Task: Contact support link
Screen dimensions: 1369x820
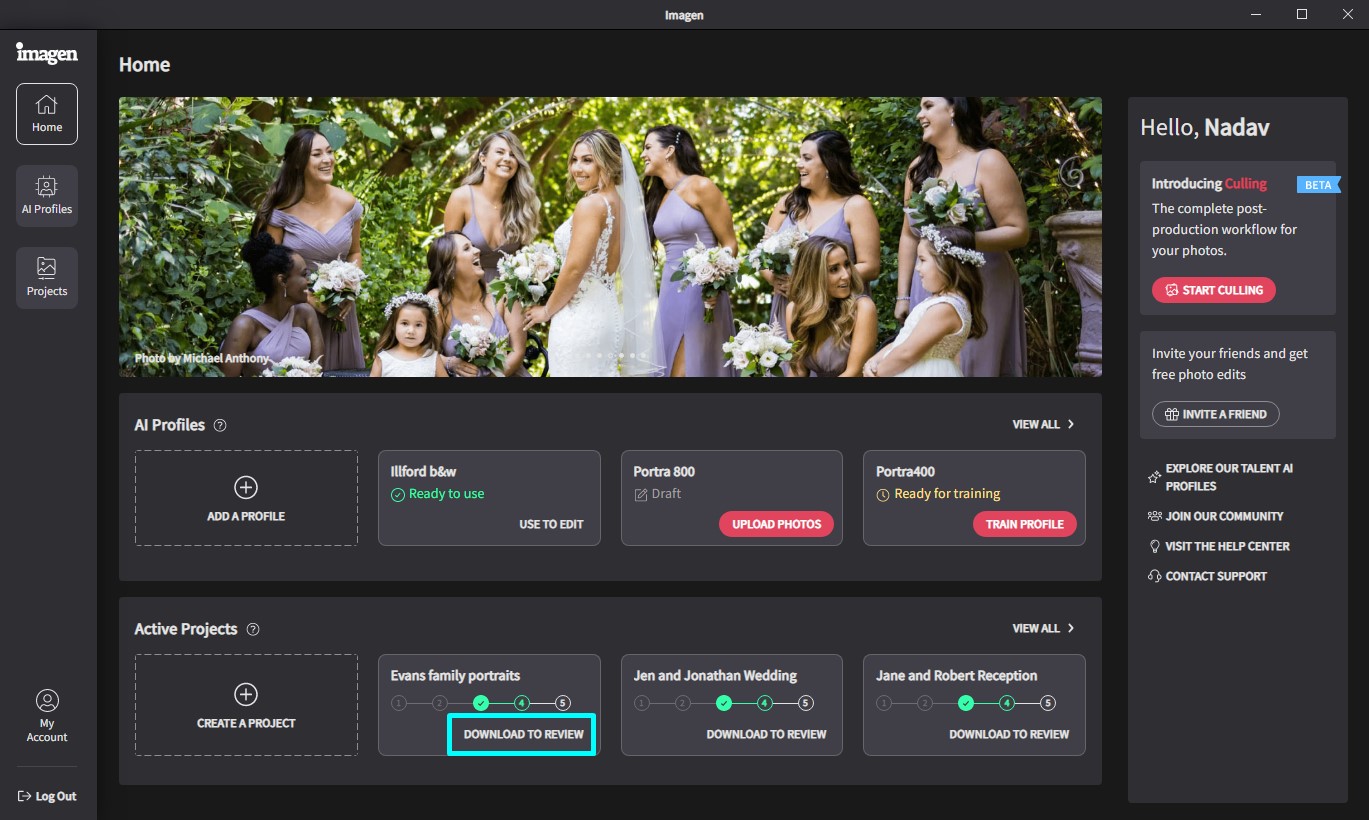Action: pyautogui.click(x=1207, y=576)
